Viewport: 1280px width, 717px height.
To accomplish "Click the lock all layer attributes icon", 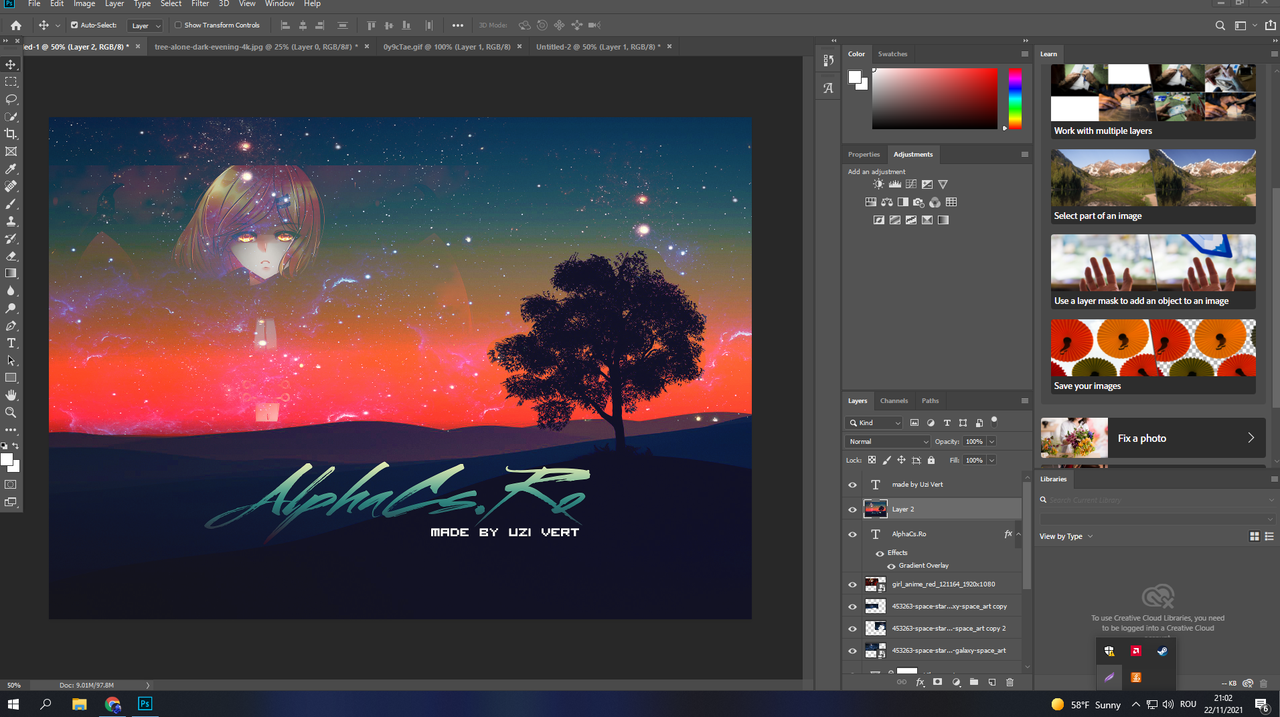I will click(931, 460).
